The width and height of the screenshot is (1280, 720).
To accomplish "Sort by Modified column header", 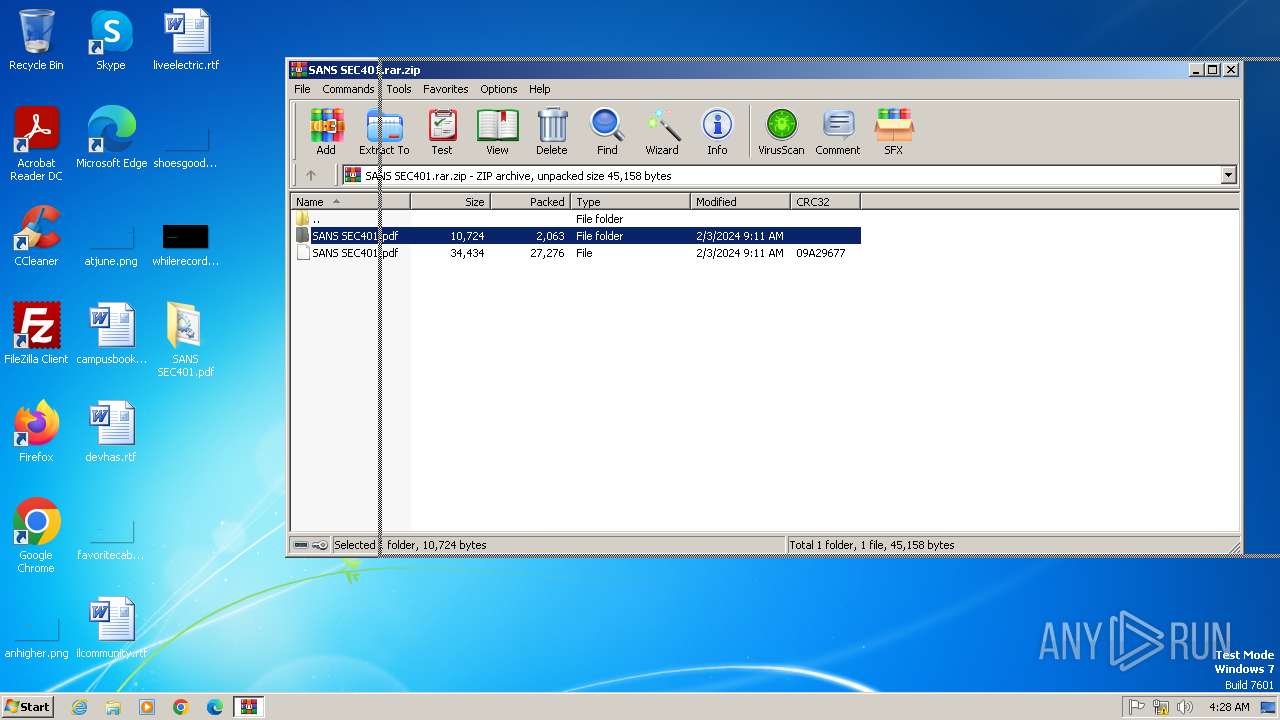I will pos(740,202).
